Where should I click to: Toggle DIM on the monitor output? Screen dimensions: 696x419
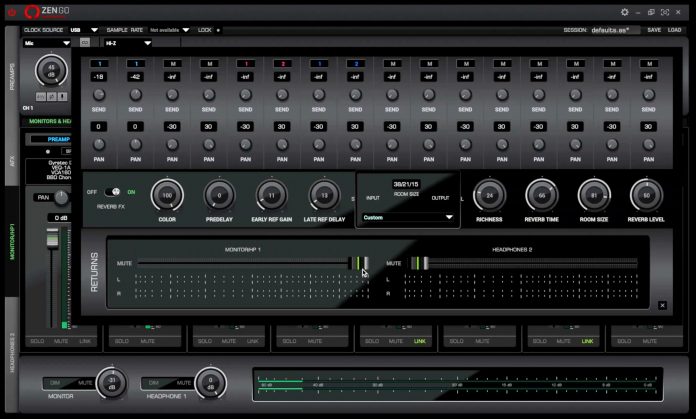57,383
